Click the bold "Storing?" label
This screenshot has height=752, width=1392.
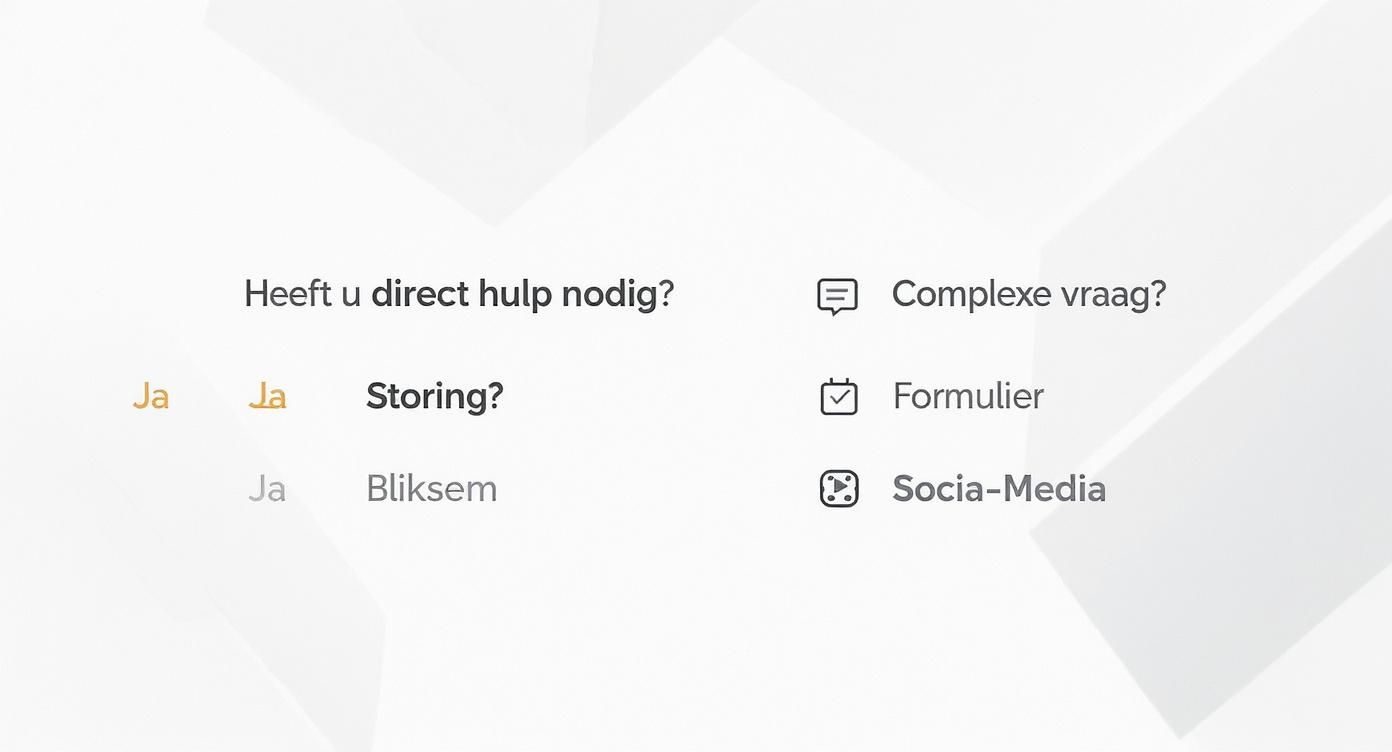pos(434,396)
